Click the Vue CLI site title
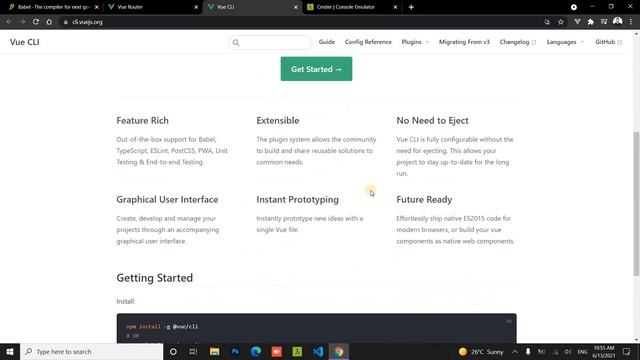 click(24, 42)
